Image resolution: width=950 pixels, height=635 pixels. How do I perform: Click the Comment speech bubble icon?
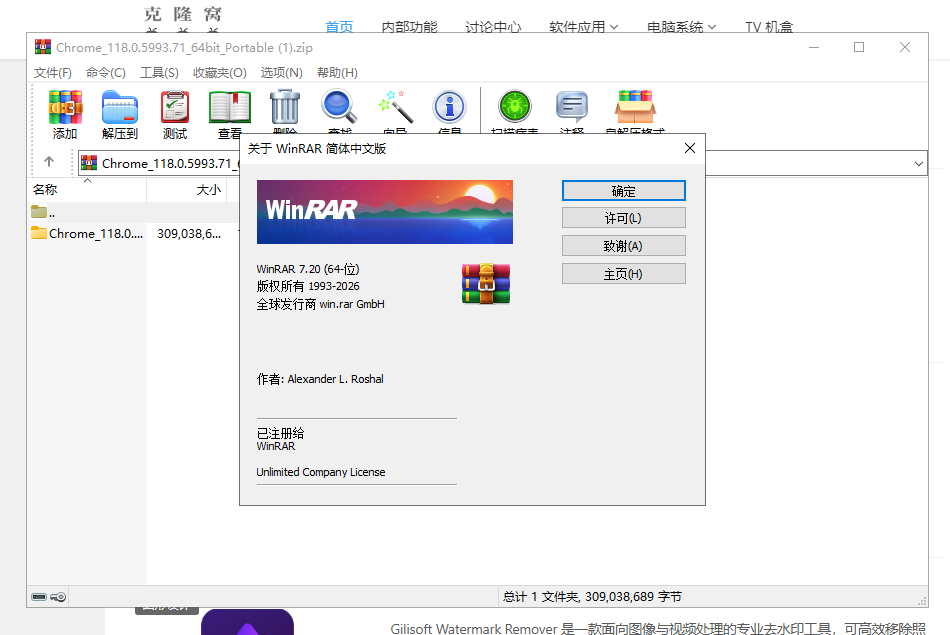point(571,107)
